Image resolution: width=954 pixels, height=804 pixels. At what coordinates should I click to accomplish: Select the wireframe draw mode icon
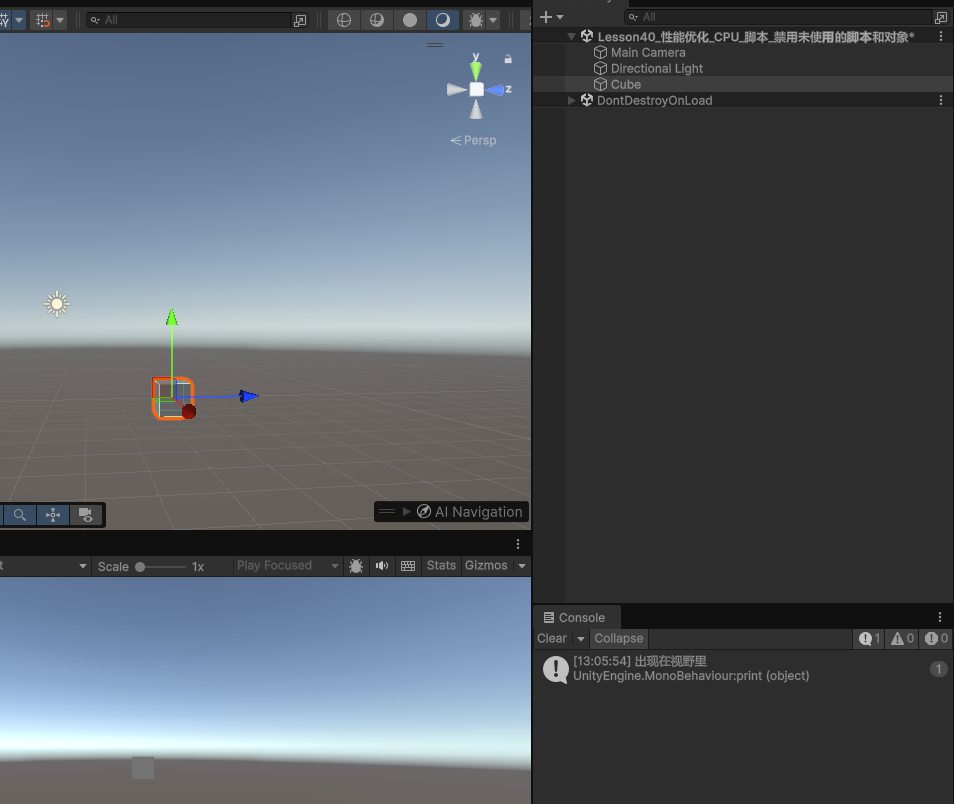344,20
